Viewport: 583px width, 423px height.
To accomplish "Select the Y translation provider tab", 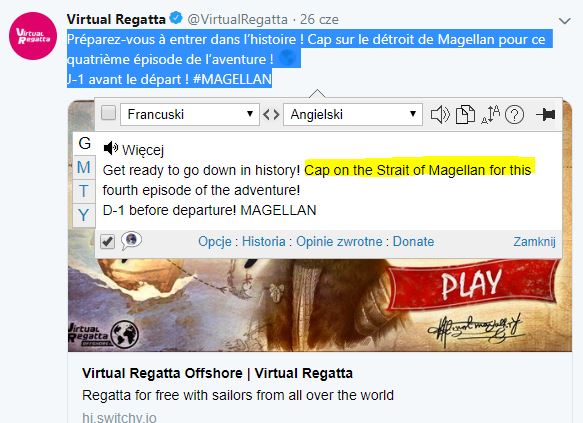I will pos(84,215).
